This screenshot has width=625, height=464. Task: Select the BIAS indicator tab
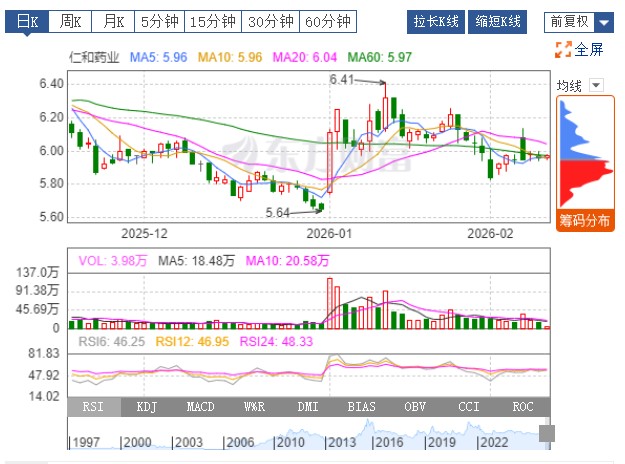[362, 407]
